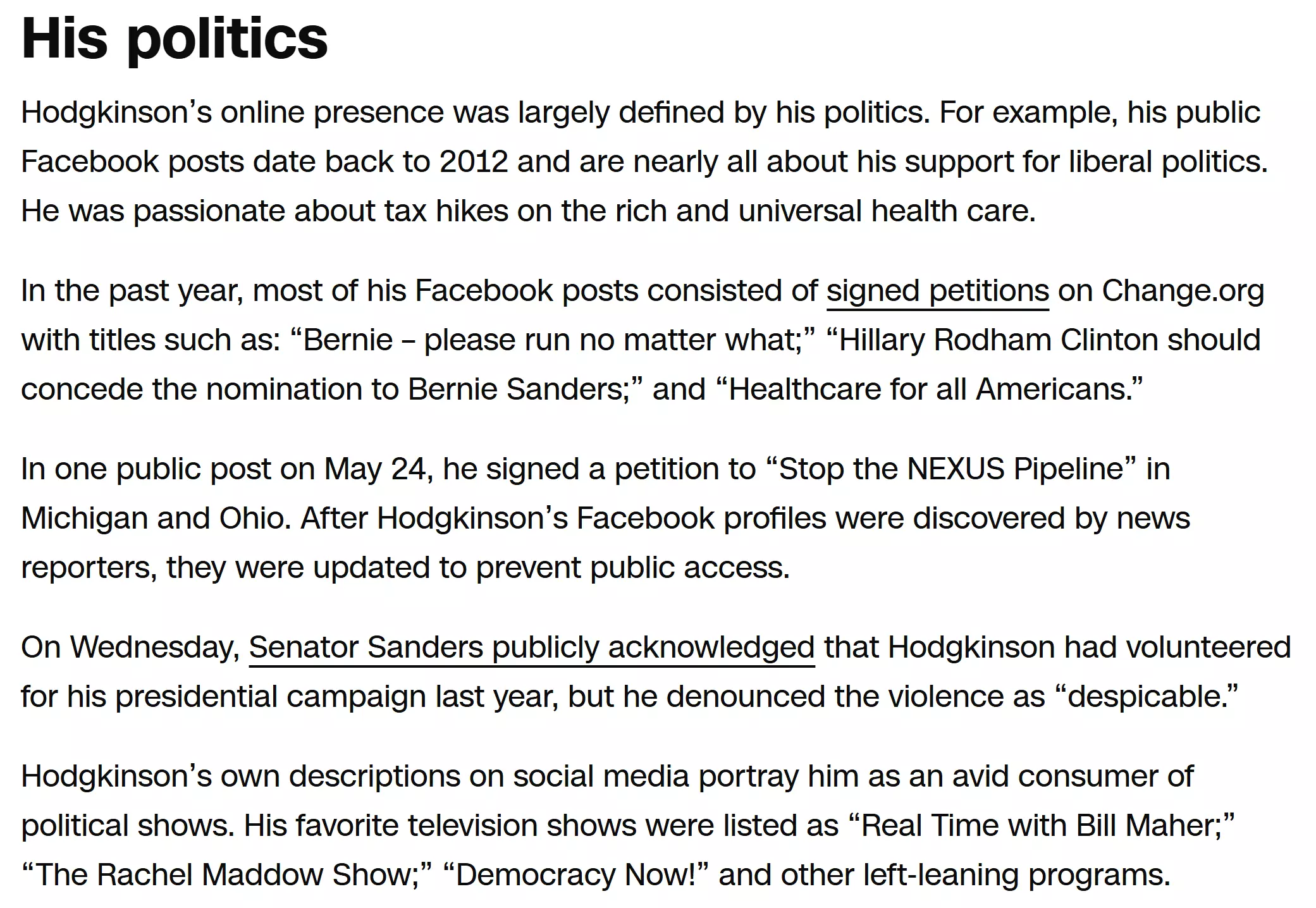1316x908 pixels.
Task: Click the "His politics" heading
Action: point(175,38)
